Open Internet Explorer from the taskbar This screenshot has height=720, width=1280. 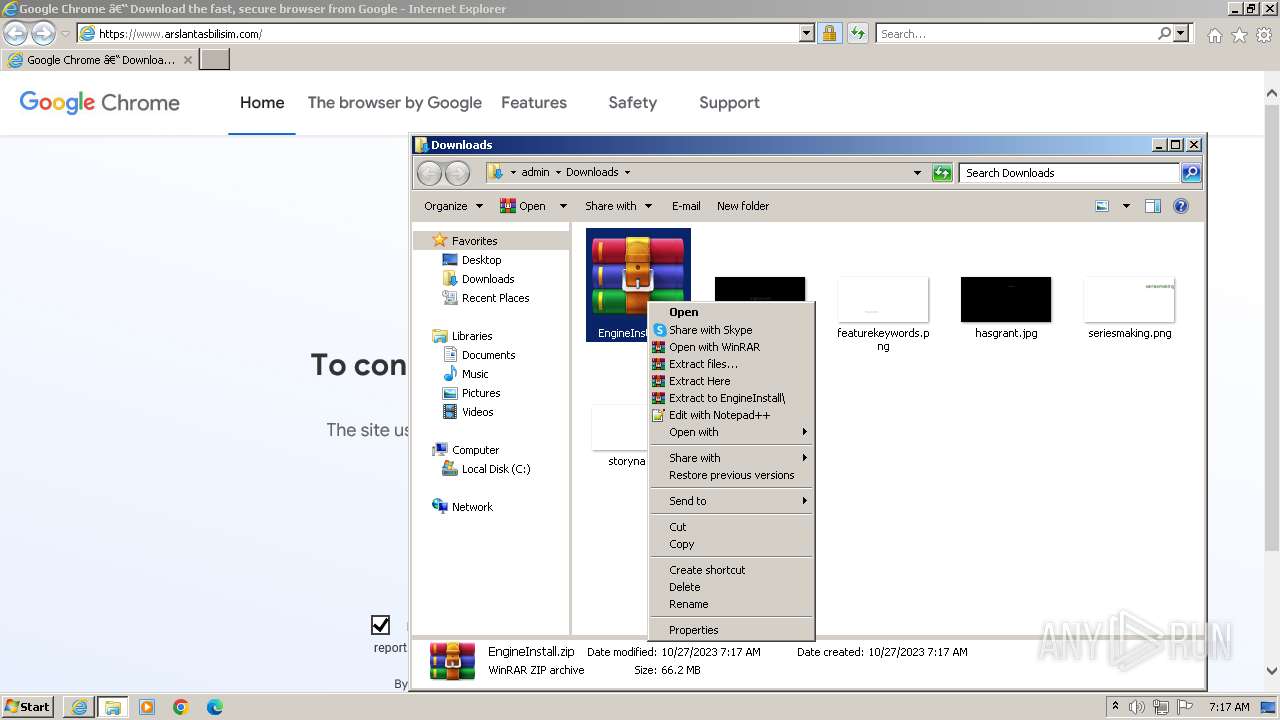point(79,707)
